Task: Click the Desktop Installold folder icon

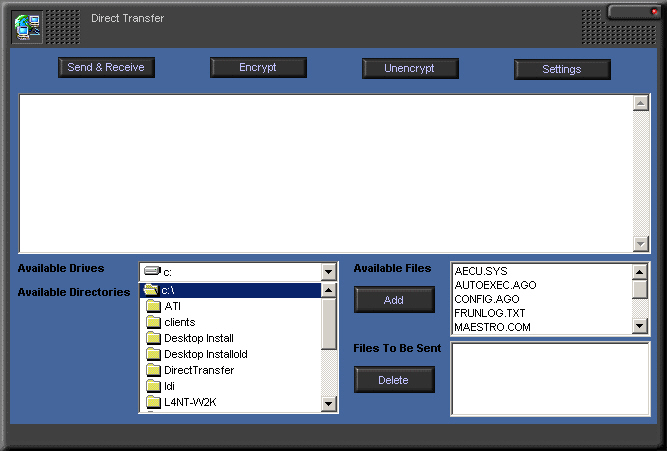Action: coord(153,354)
